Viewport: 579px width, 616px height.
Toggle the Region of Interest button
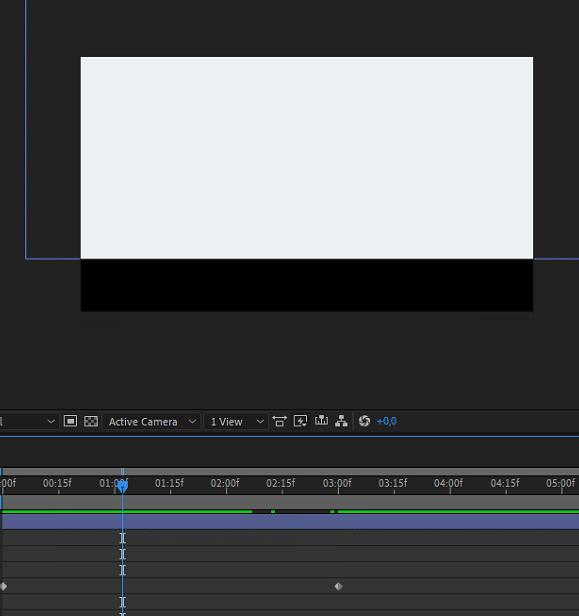coord(70,421)
